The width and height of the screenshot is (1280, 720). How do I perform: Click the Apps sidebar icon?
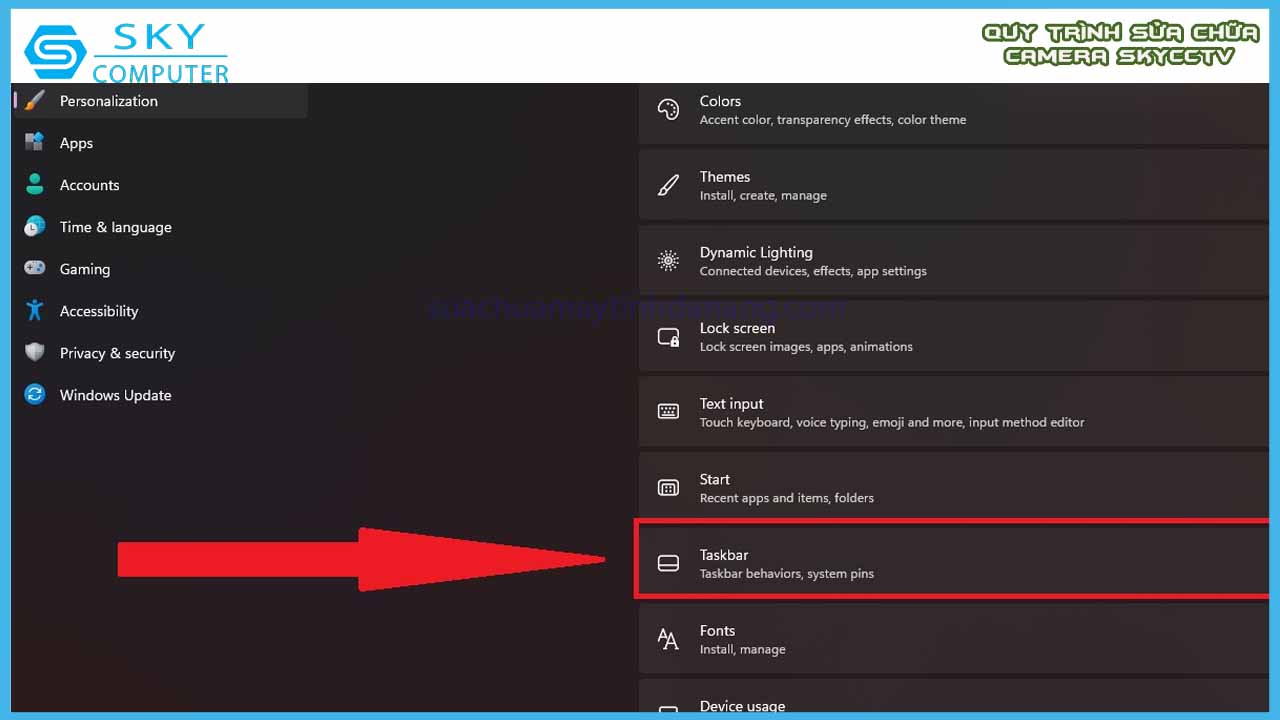tap(35, 143)
